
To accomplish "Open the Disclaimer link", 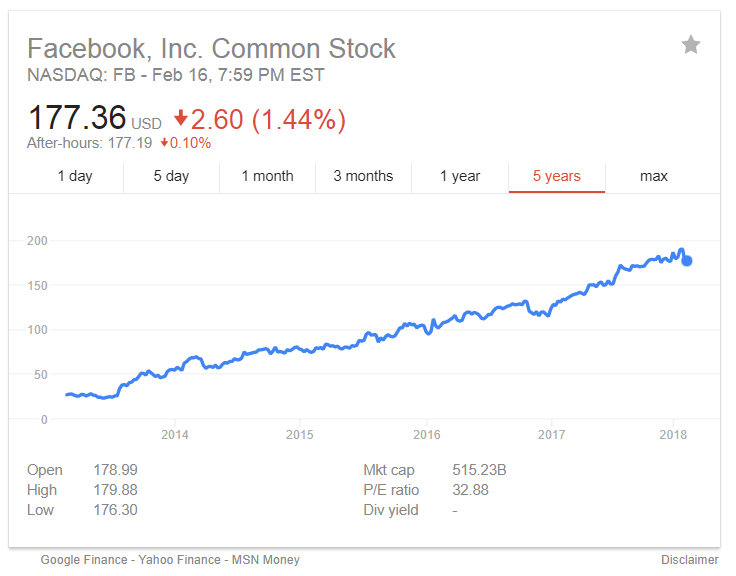I will [689, 560].
